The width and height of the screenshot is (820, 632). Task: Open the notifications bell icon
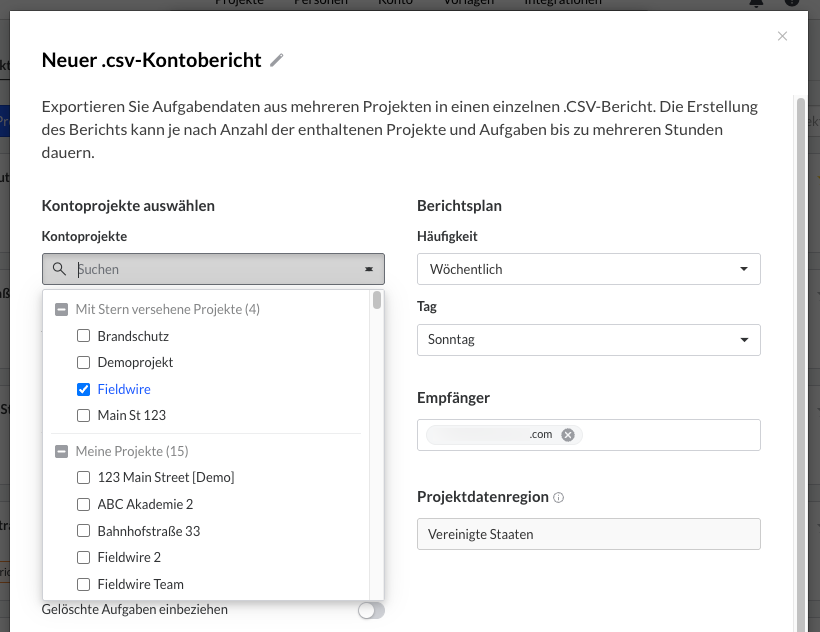coord(755,3)
